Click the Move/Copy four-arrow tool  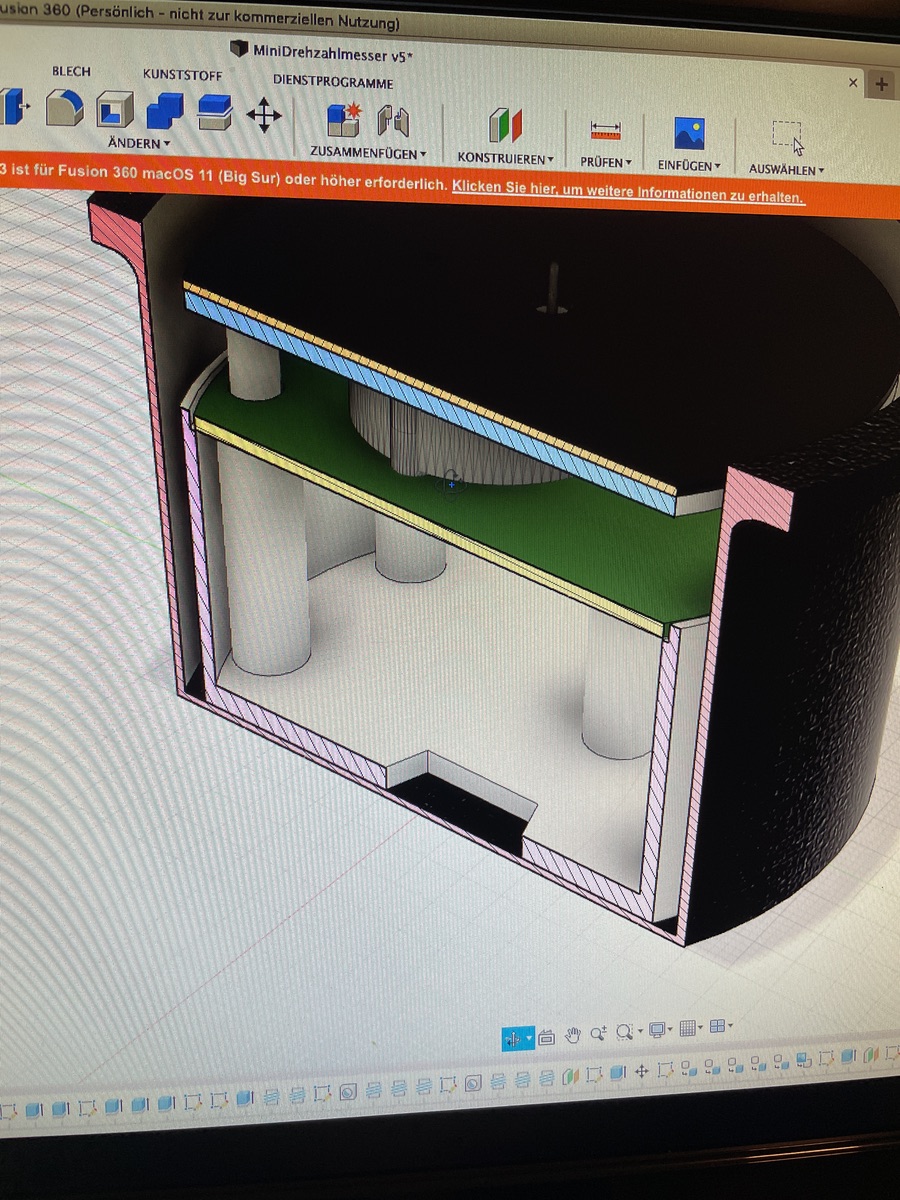pos(264,114)
